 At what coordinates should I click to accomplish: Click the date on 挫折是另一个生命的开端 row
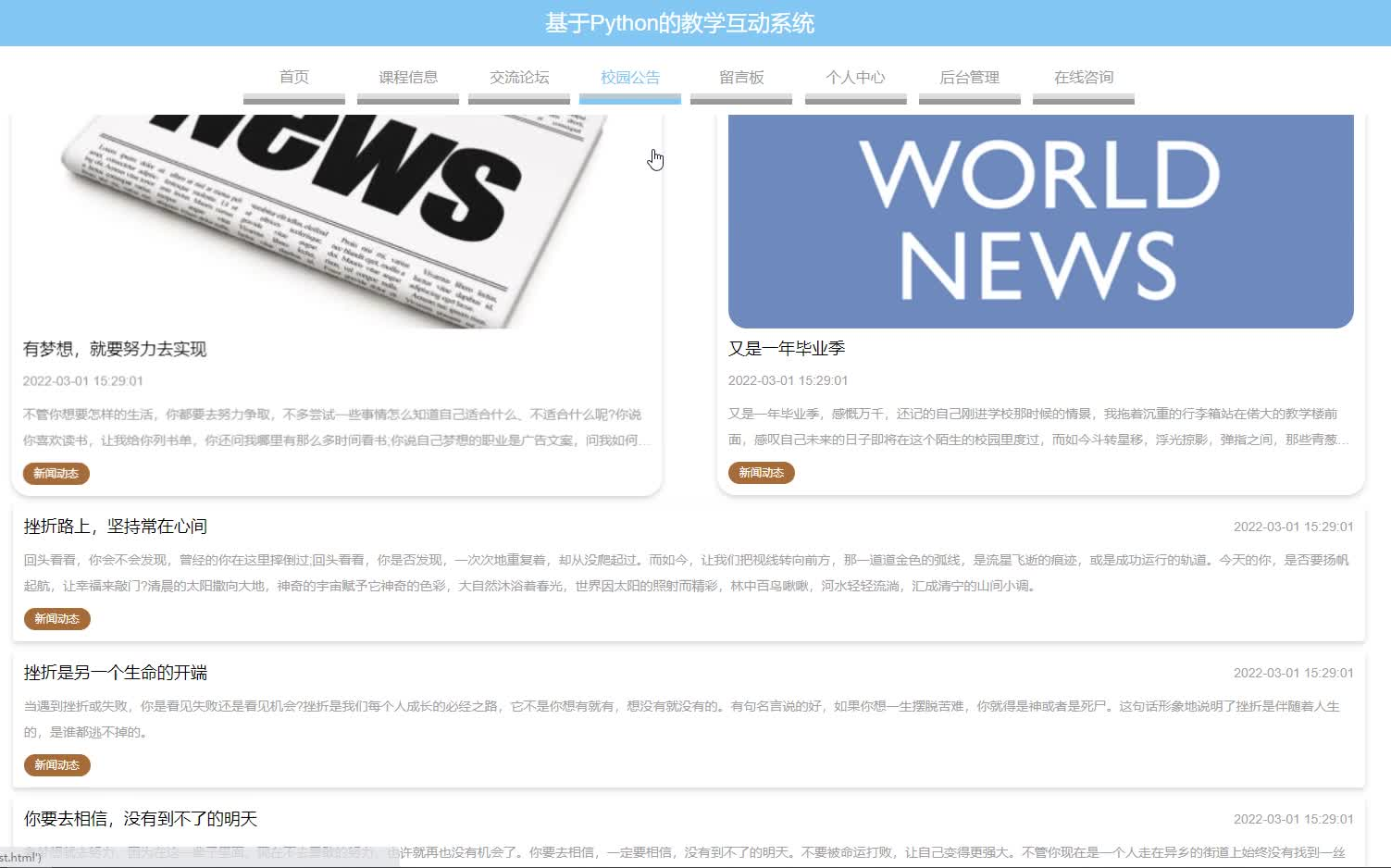pos(1294,673)
